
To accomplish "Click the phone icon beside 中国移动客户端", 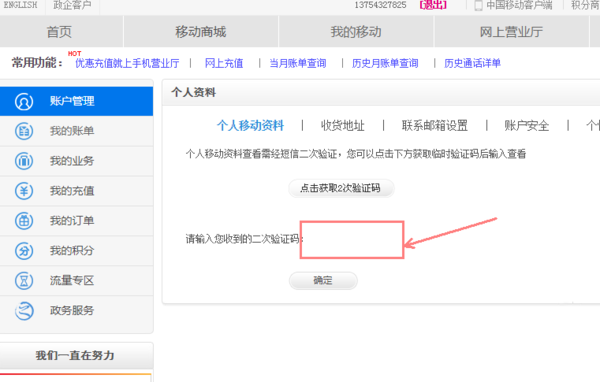I will click(478, 5).
